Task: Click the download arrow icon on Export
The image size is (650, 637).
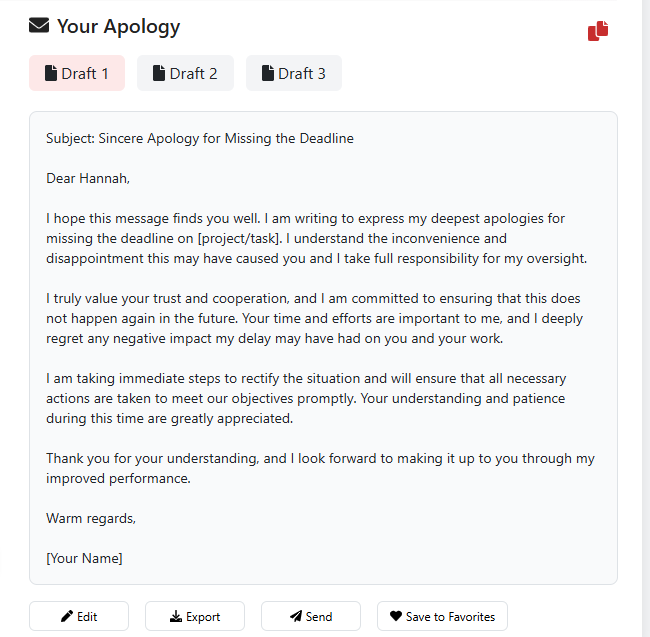Action: (176, 616)
